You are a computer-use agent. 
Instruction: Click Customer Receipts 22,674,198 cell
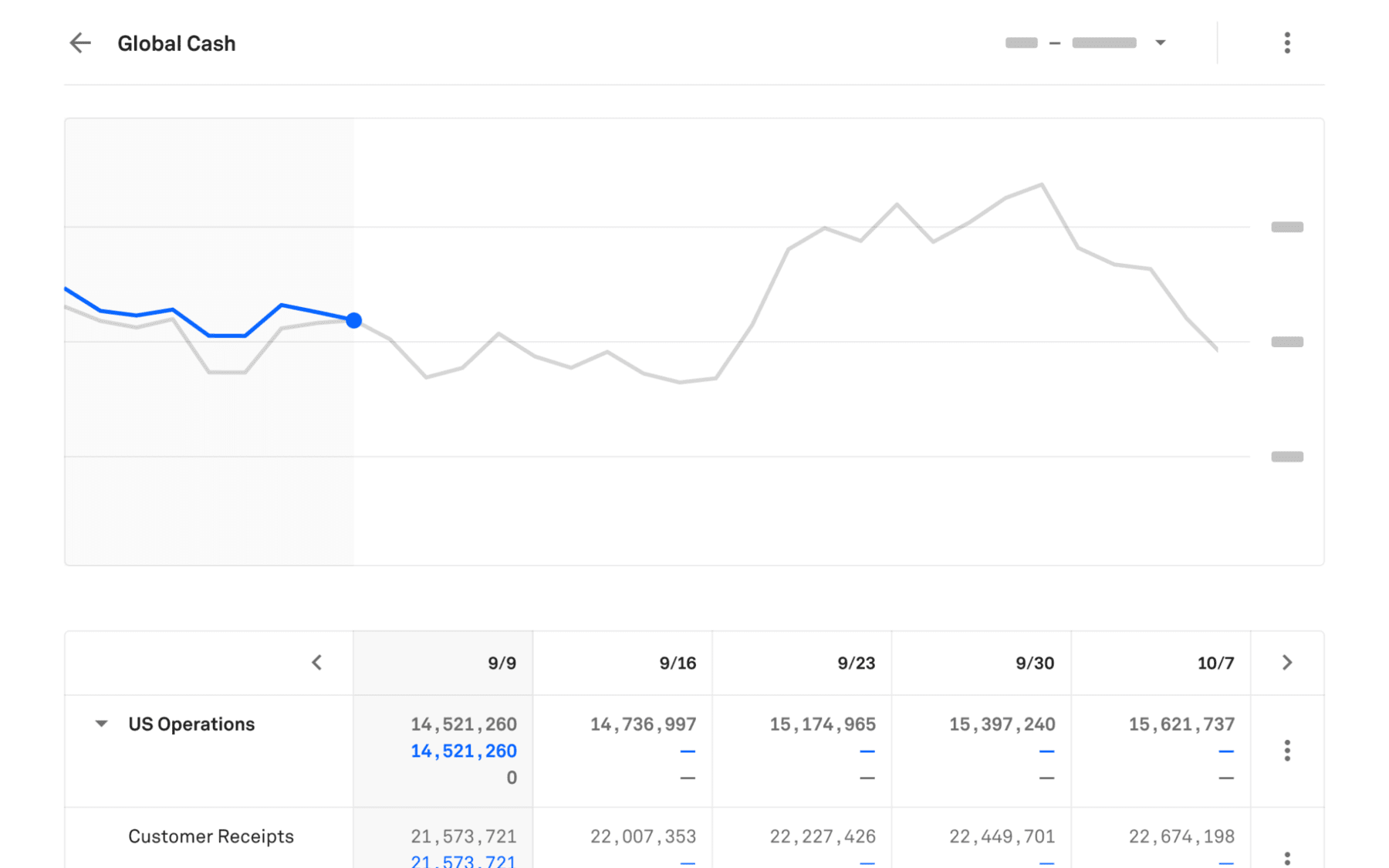[1181, 836]
